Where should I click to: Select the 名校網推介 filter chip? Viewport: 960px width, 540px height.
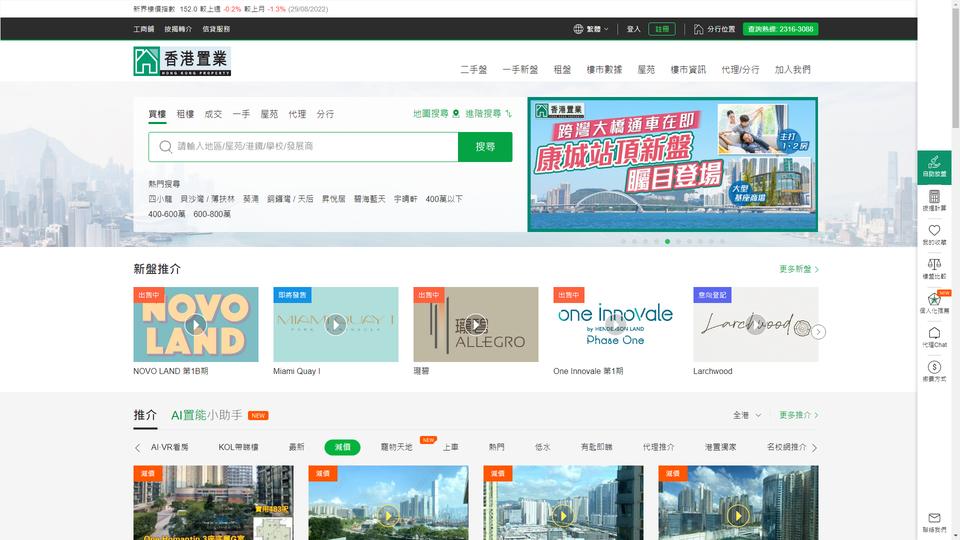pyautogui.click(x=787, y=448)
